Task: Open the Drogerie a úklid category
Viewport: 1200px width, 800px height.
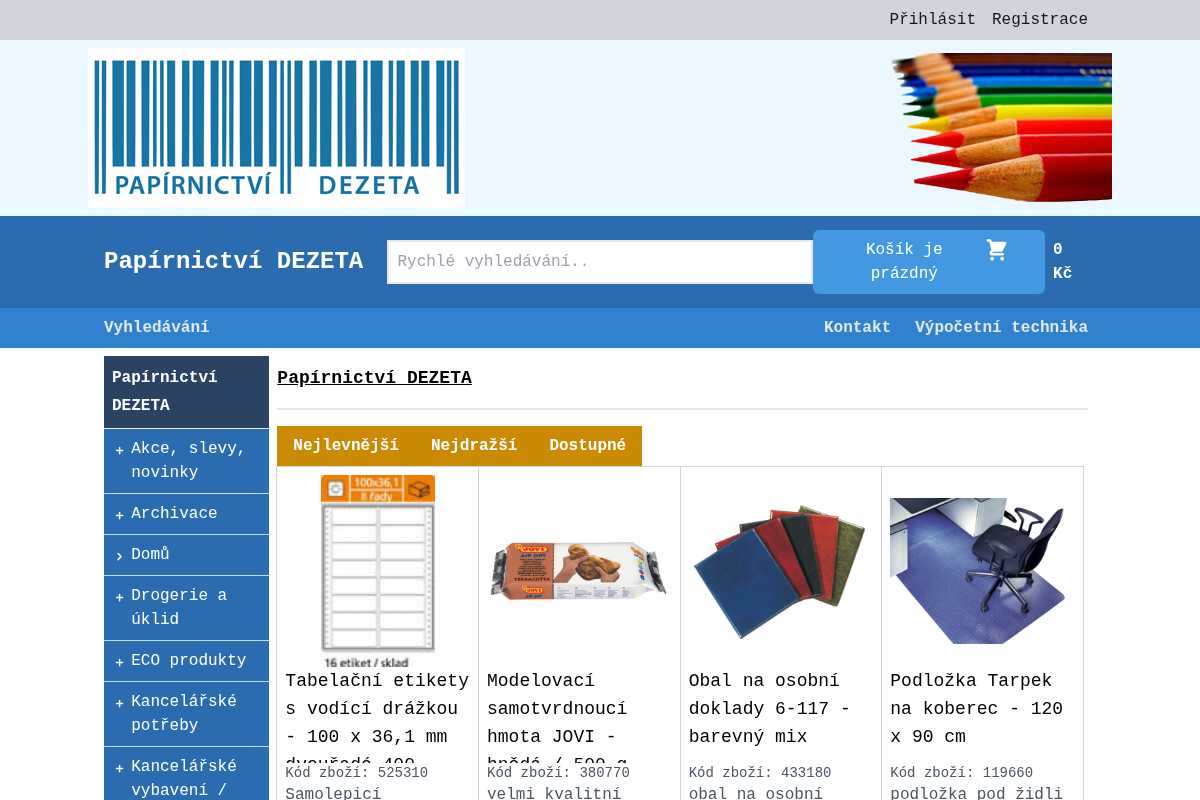Action: coord(179,608)
